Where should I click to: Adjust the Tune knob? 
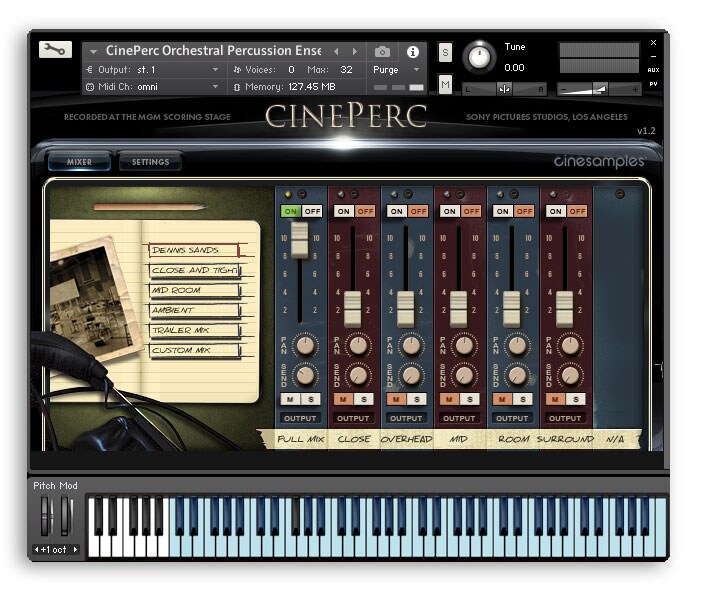click(479, 57)
